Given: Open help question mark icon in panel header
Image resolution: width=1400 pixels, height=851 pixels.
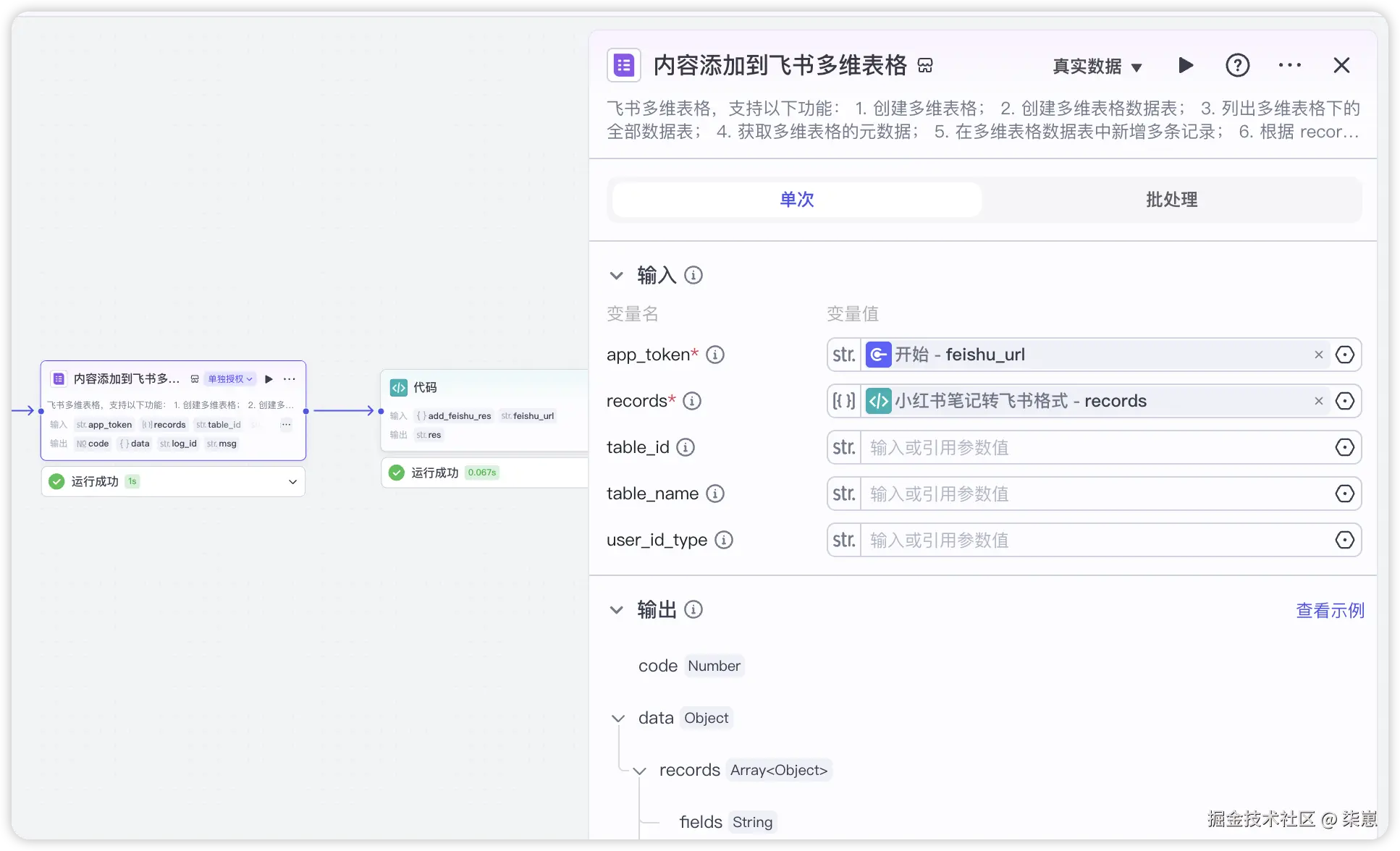Looking at the screenshot, I should [1237, 66].
